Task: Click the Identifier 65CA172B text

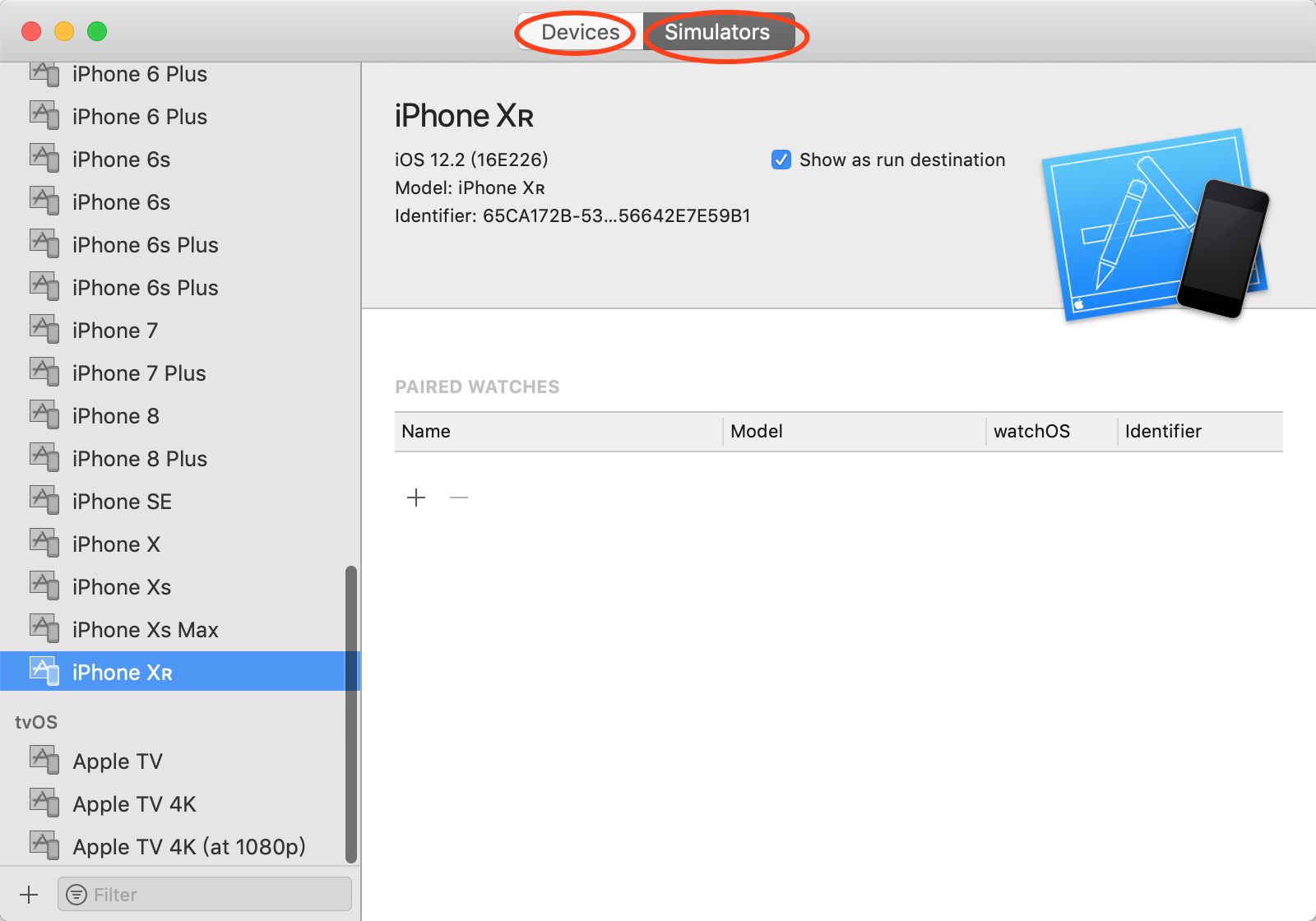Action: (x=572, y=215)
